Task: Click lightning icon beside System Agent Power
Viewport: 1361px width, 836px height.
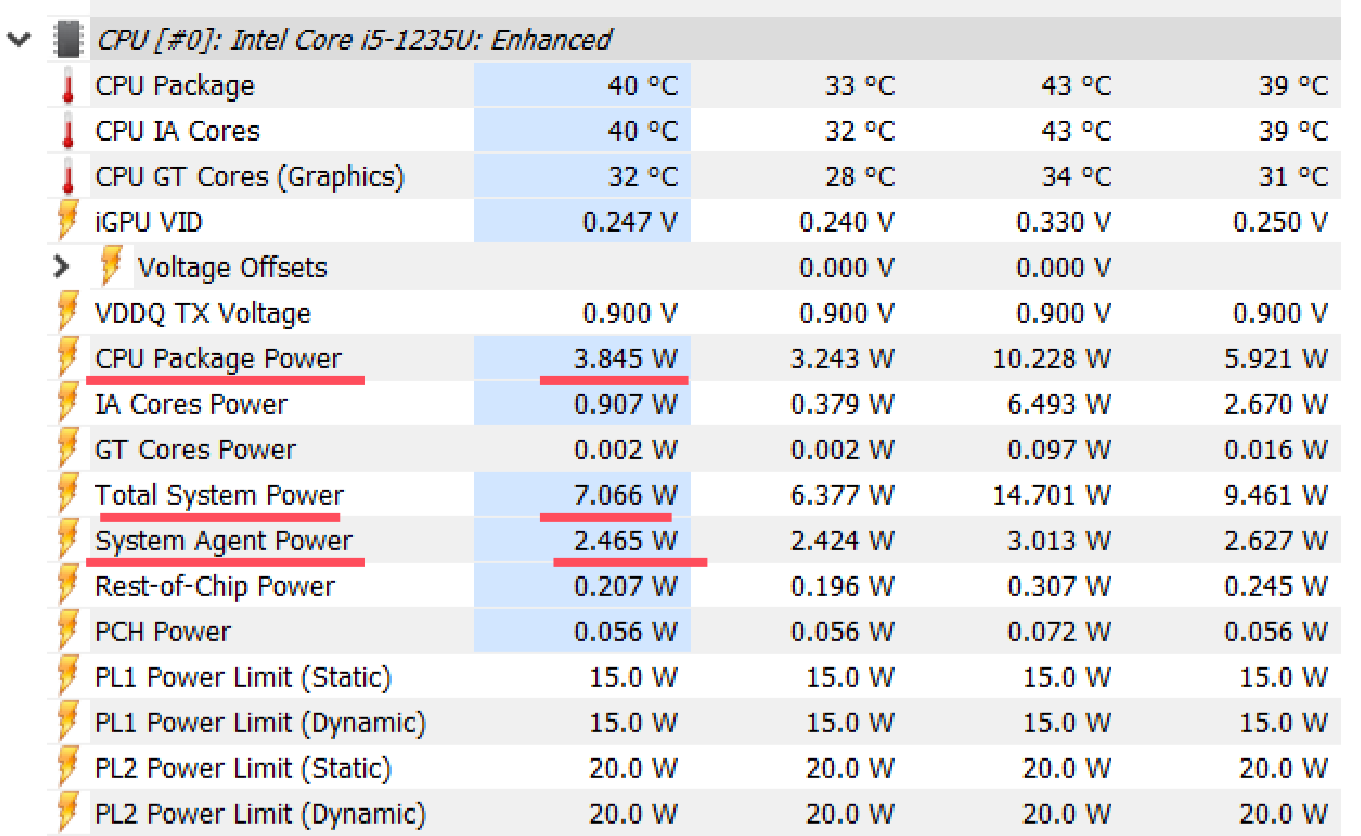Action: click(68, 540)
